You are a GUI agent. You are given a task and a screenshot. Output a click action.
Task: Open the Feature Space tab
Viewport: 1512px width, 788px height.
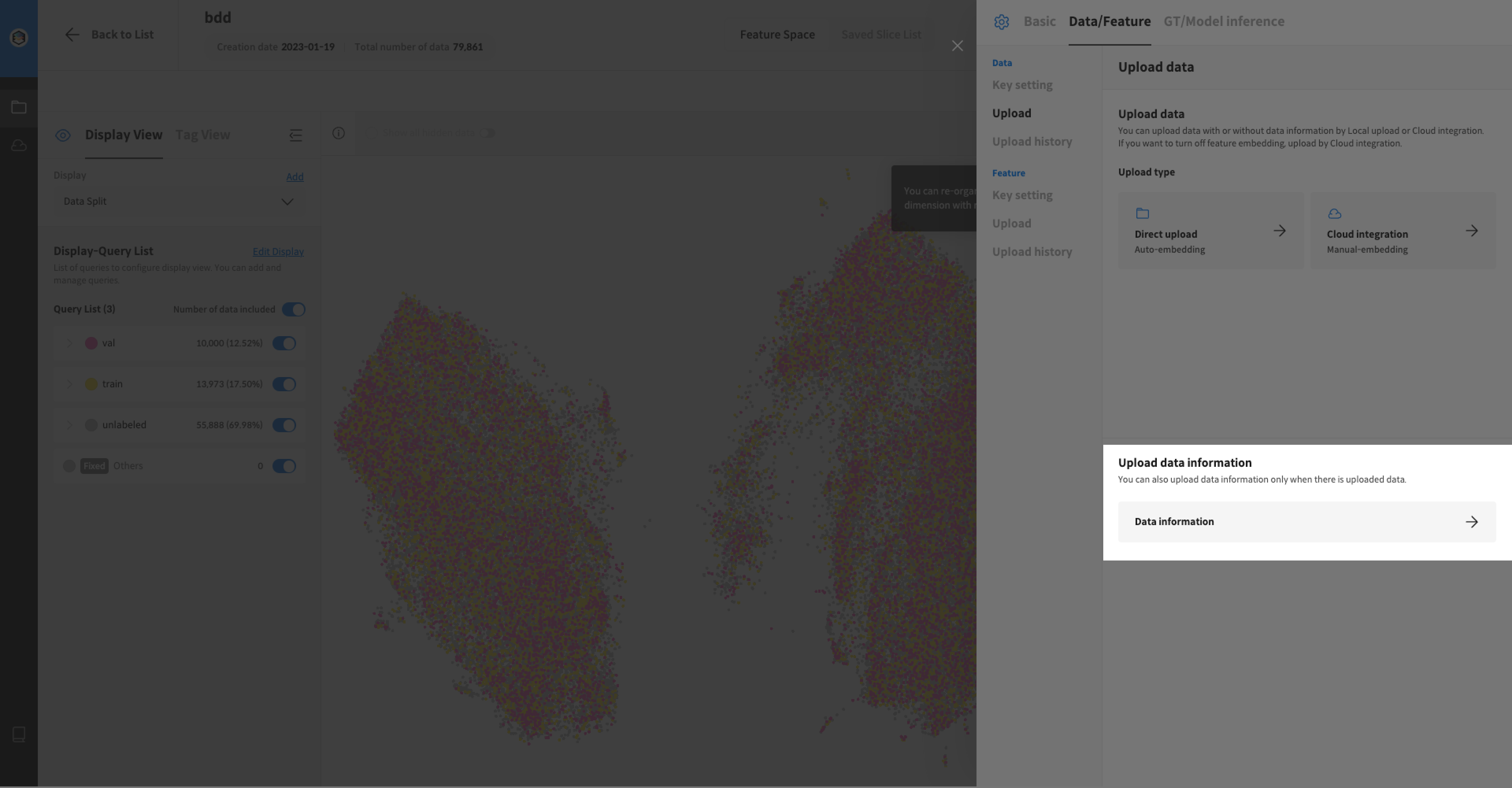point(777,35)
